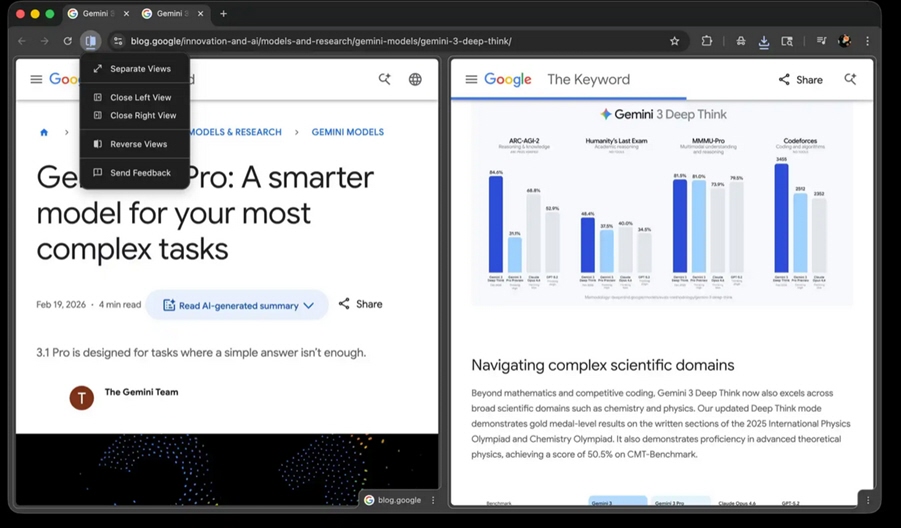Click the Navigating complex scientific domains heading
This screenshot has height=528, width=901.
coord(603,365)
